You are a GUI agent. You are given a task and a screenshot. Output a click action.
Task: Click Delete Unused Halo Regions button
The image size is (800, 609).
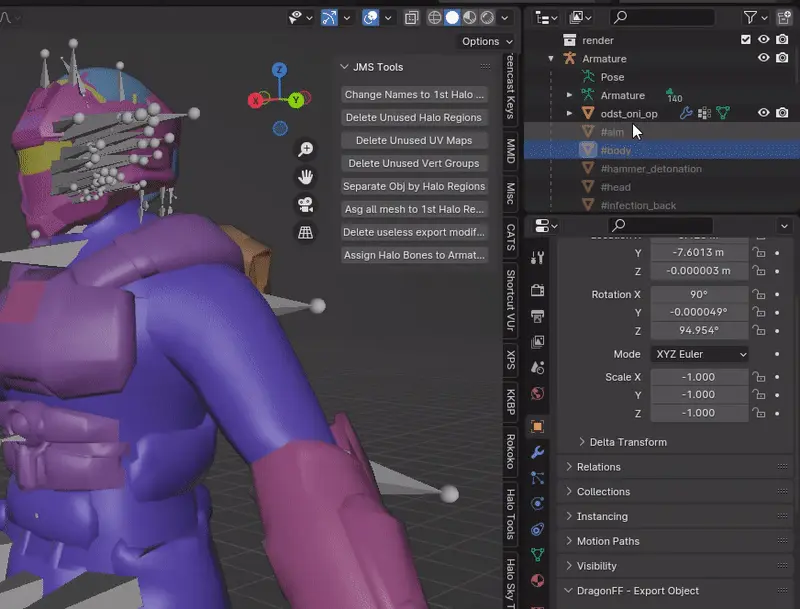[x=414, y=117]
